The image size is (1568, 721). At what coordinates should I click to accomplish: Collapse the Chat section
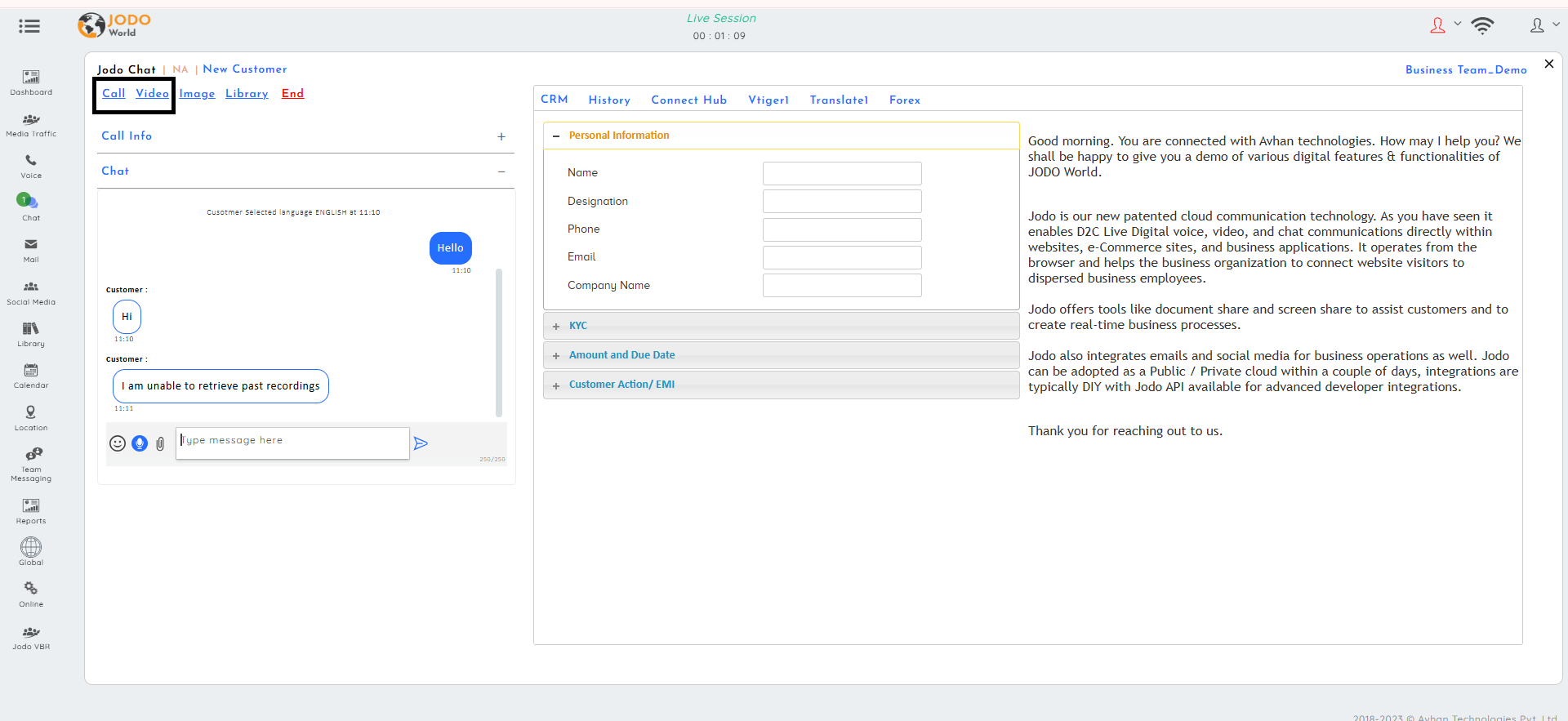click(501, 171)
